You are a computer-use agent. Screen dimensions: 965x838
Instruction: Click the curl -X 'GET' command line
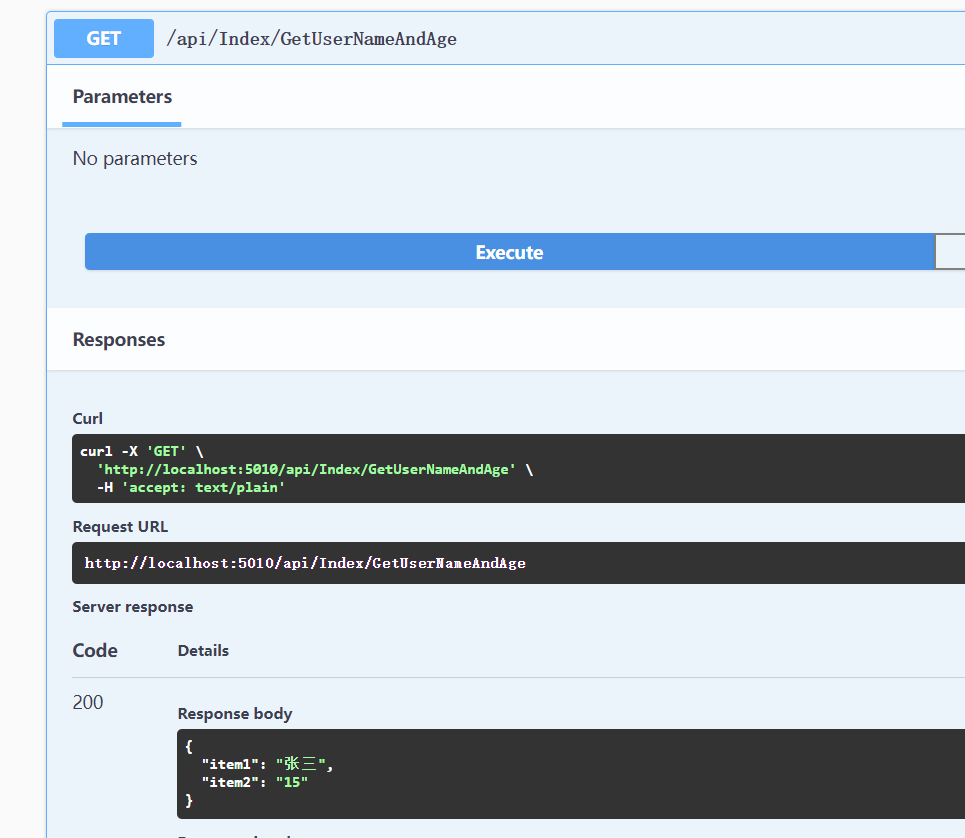(141, 451)
